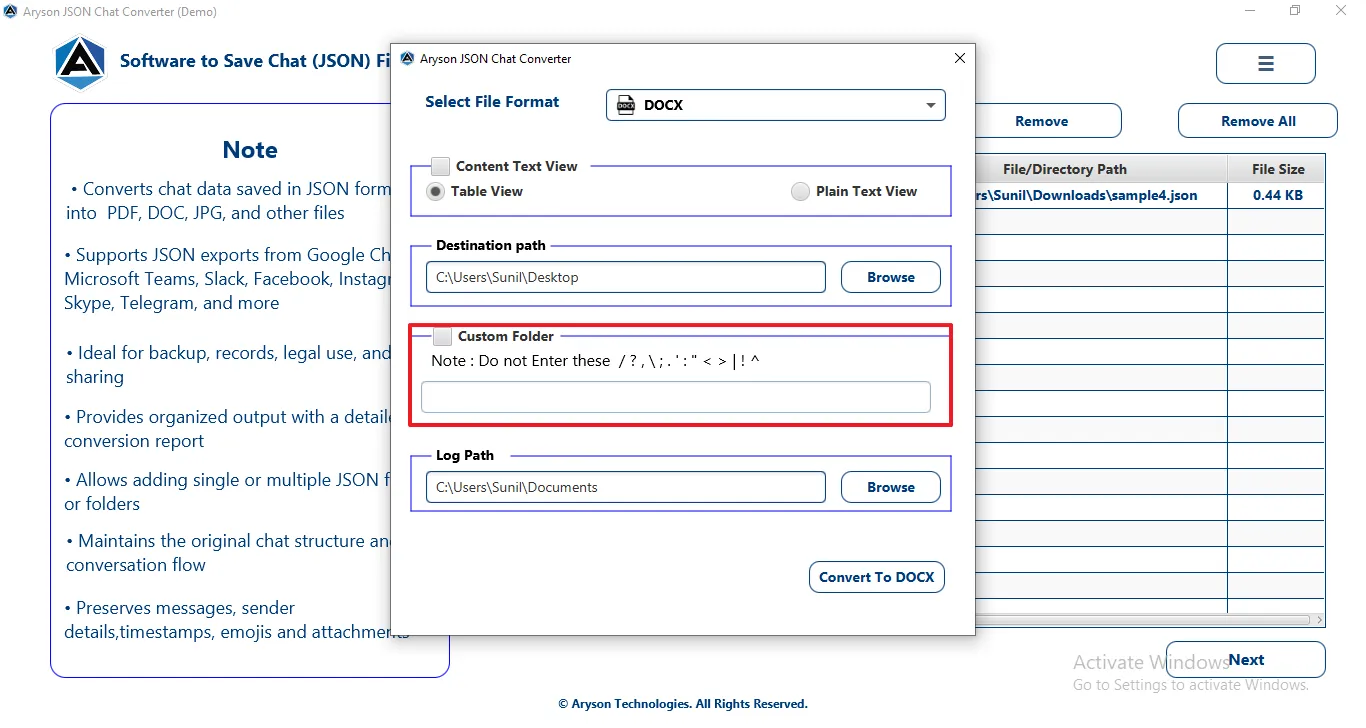This screenshot has height=728, width=1366.
Task: Click the dialog title bar Aryson icon
Action: [407, 59]
